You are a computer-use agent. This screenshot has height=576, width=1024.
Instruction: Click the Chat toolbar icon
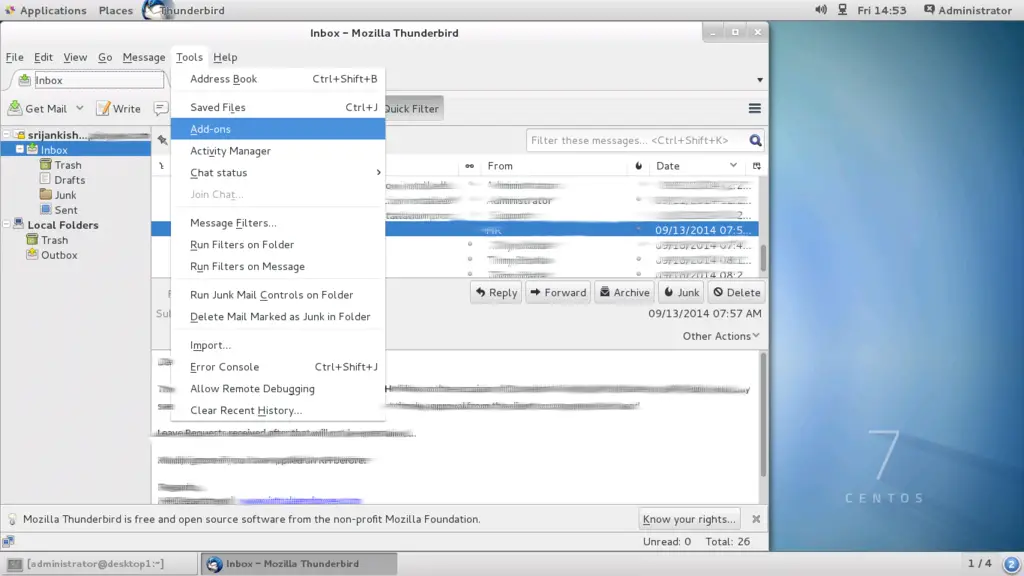click(161, 108)
